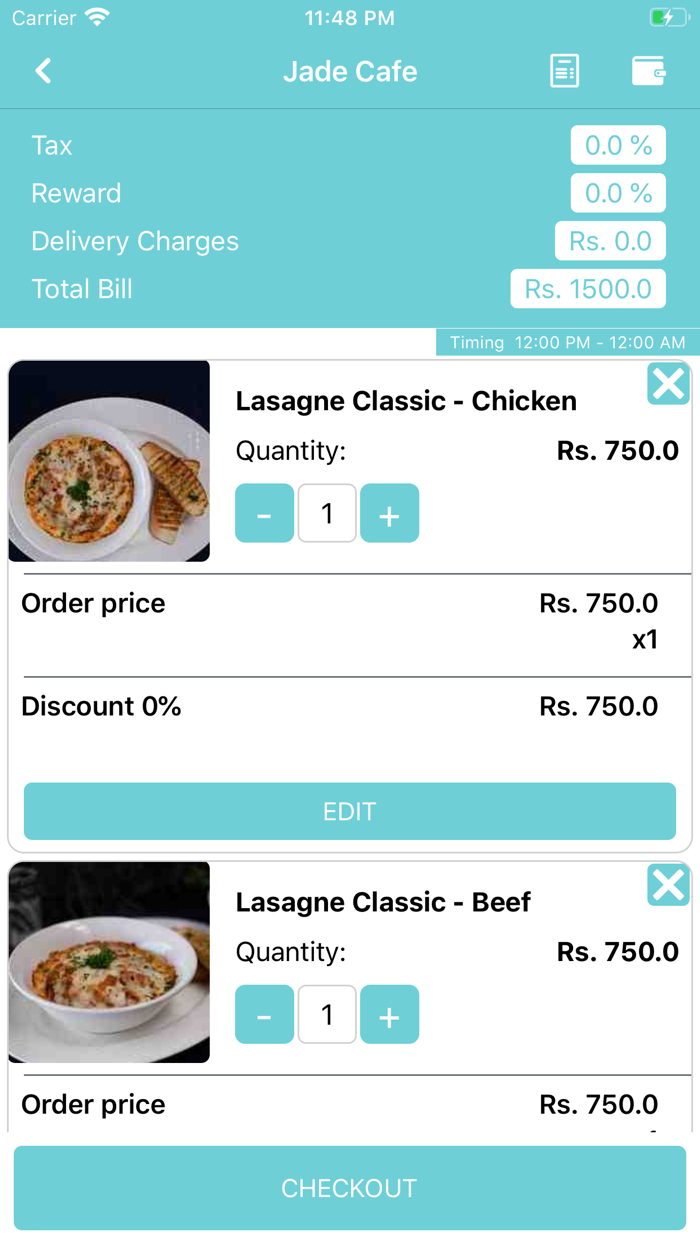Image resolution: width=700 pixels, height=1244 pixels.
Task: Tap the back arrow in the header
Action: click(43, 71)
